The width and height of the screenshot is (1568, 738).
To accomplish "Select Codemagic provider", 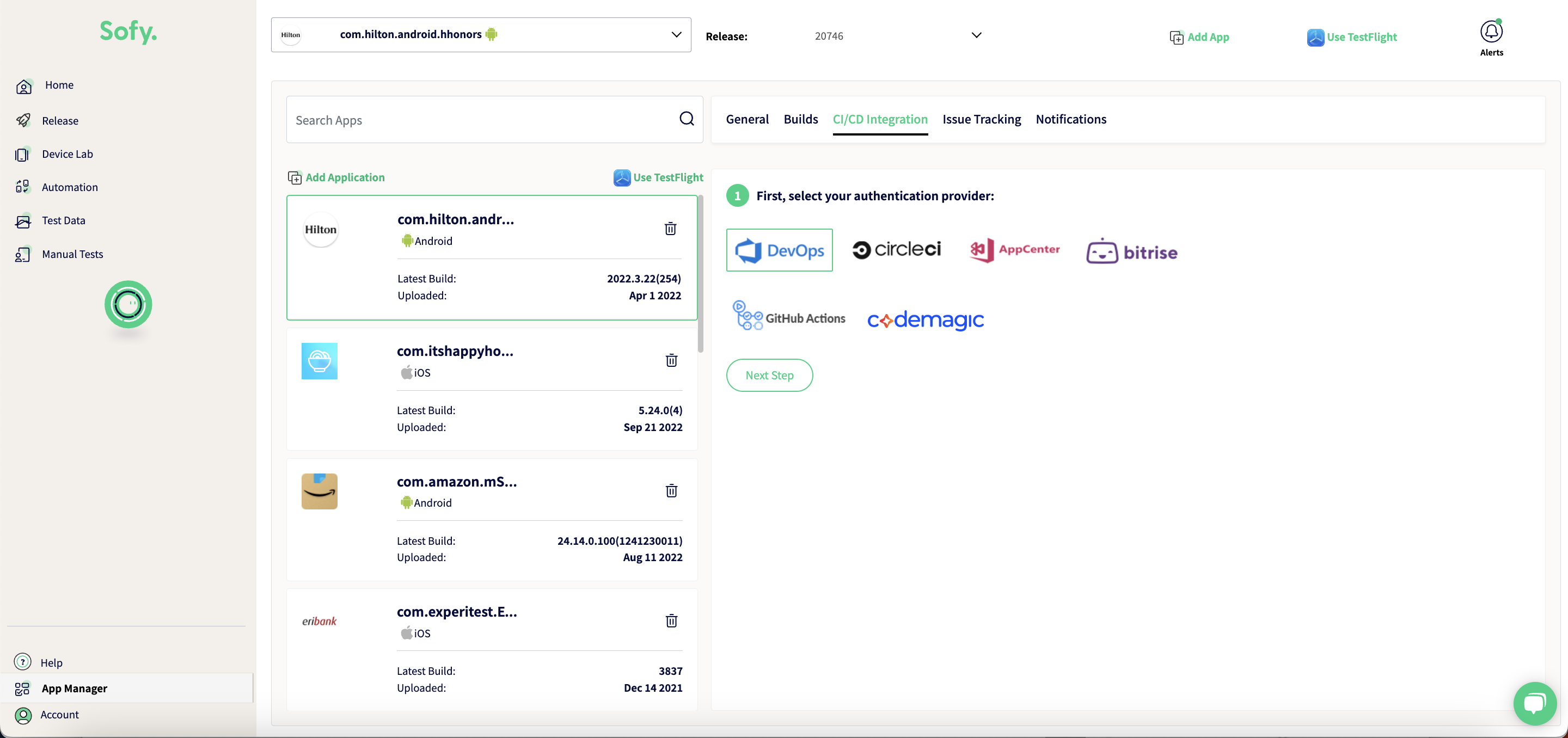I will [925, 319].
